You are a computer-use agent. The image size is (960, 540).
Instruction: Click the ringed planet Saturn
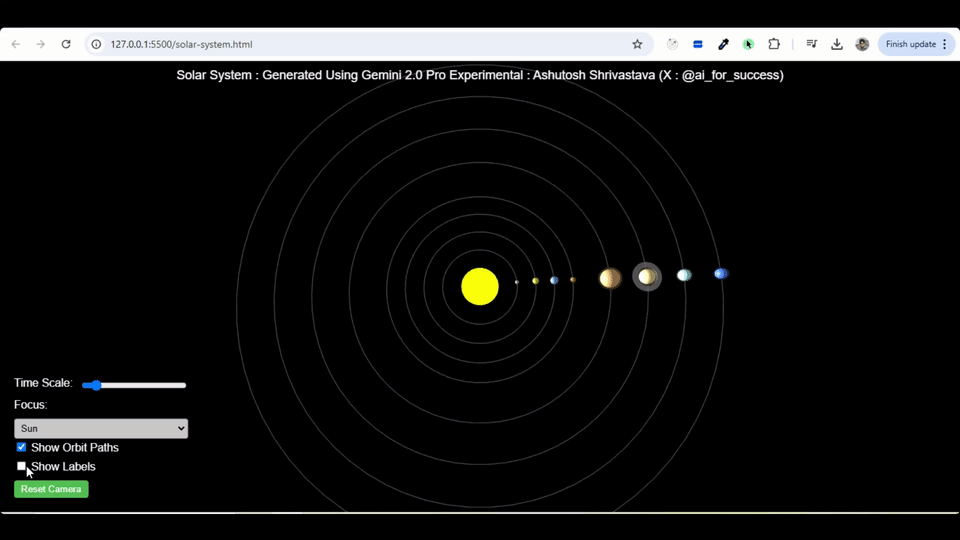647,276
